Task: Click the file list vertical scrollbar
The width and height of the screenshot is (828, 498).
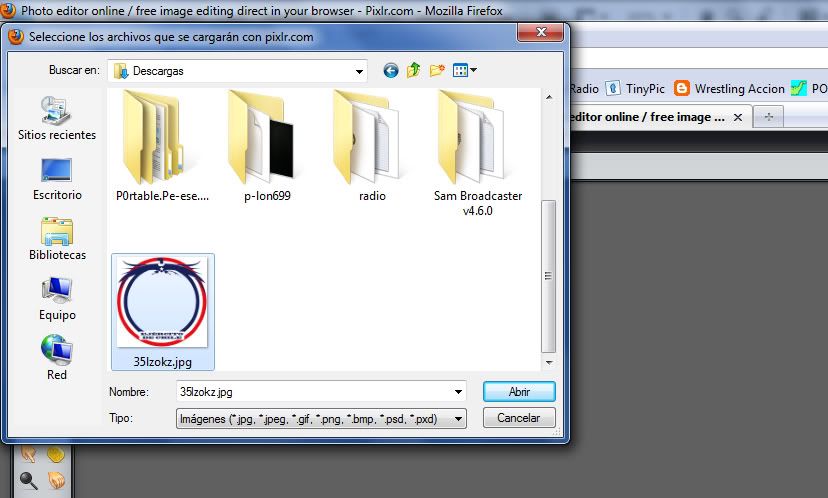Action: pyautogui.click(x=547, y=275)
